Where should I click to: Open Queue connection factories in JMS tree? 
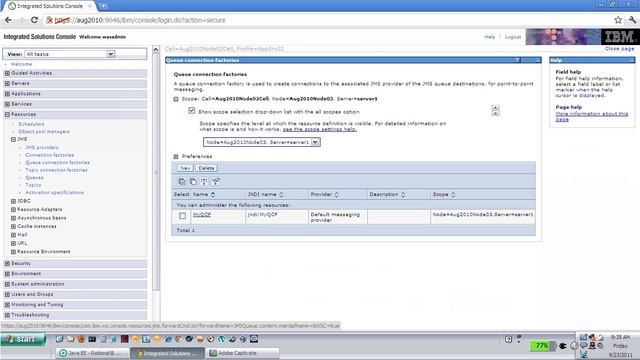pos(58,162)
